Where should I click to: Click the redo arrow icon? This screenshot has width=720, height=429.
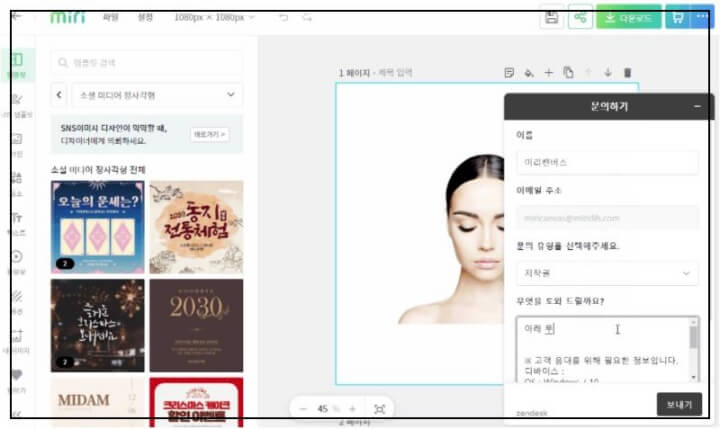point(307,17)
